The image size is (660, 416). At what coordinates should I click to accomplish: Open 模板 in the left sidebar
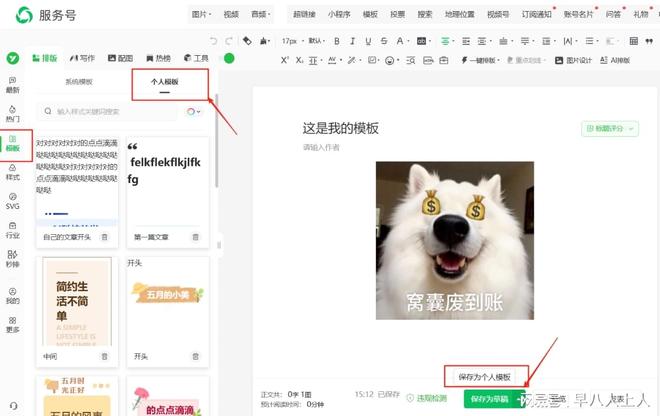(x=13, y=143)
